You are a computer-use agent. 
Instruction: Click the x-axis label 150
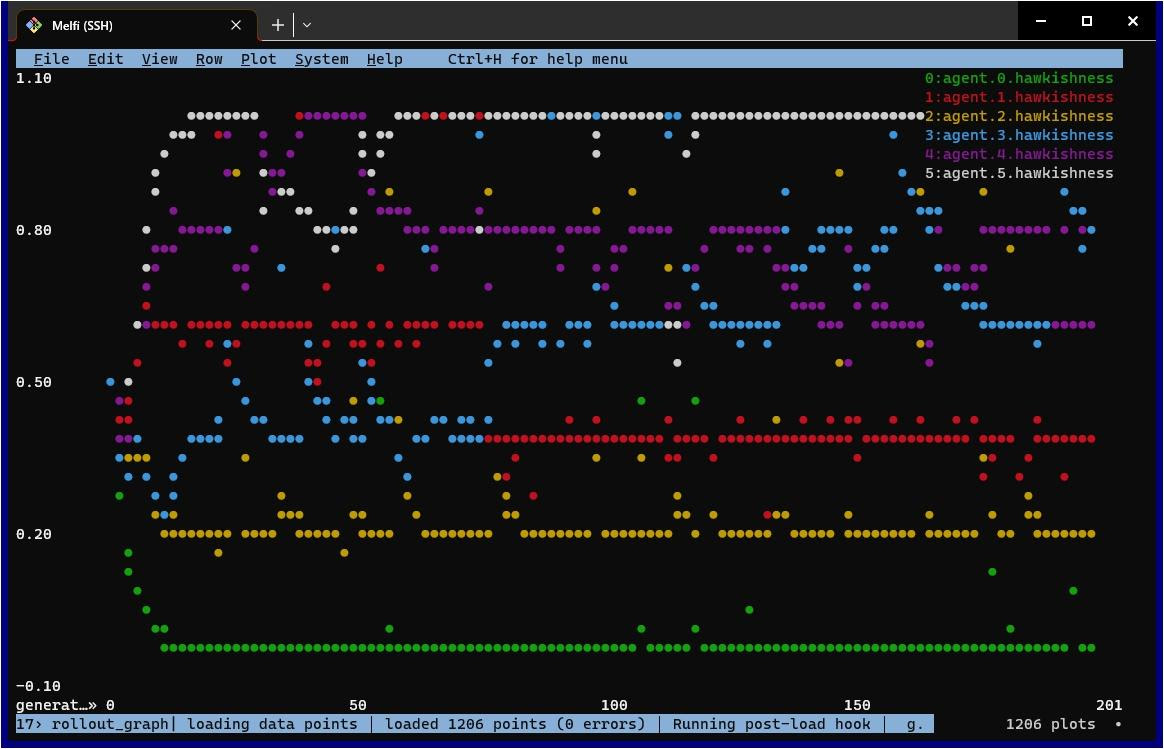tap(857, 704)
